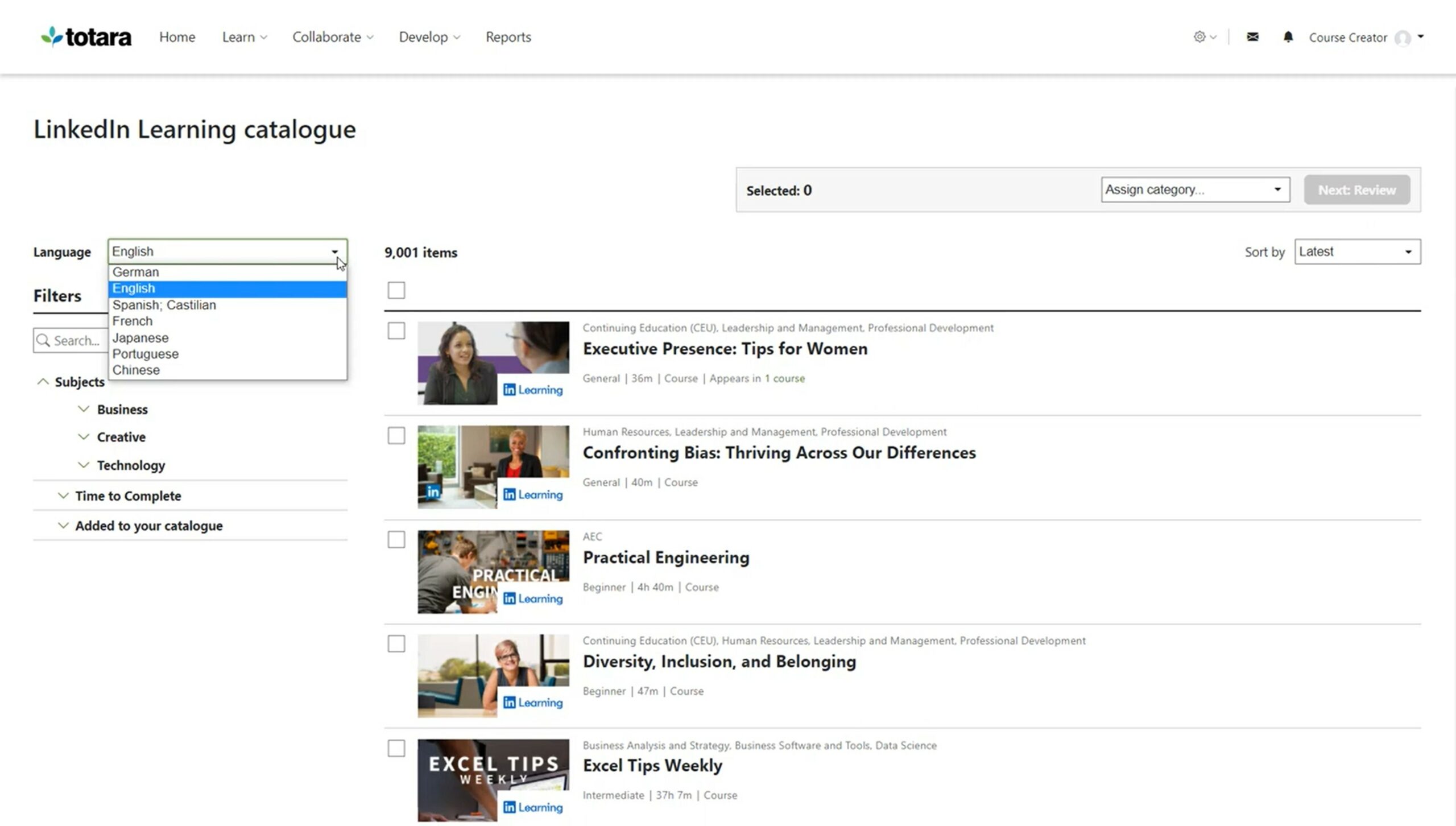Click the search magnifier icon
This screenshot has width=1456, height=826.
click(44, 340)
